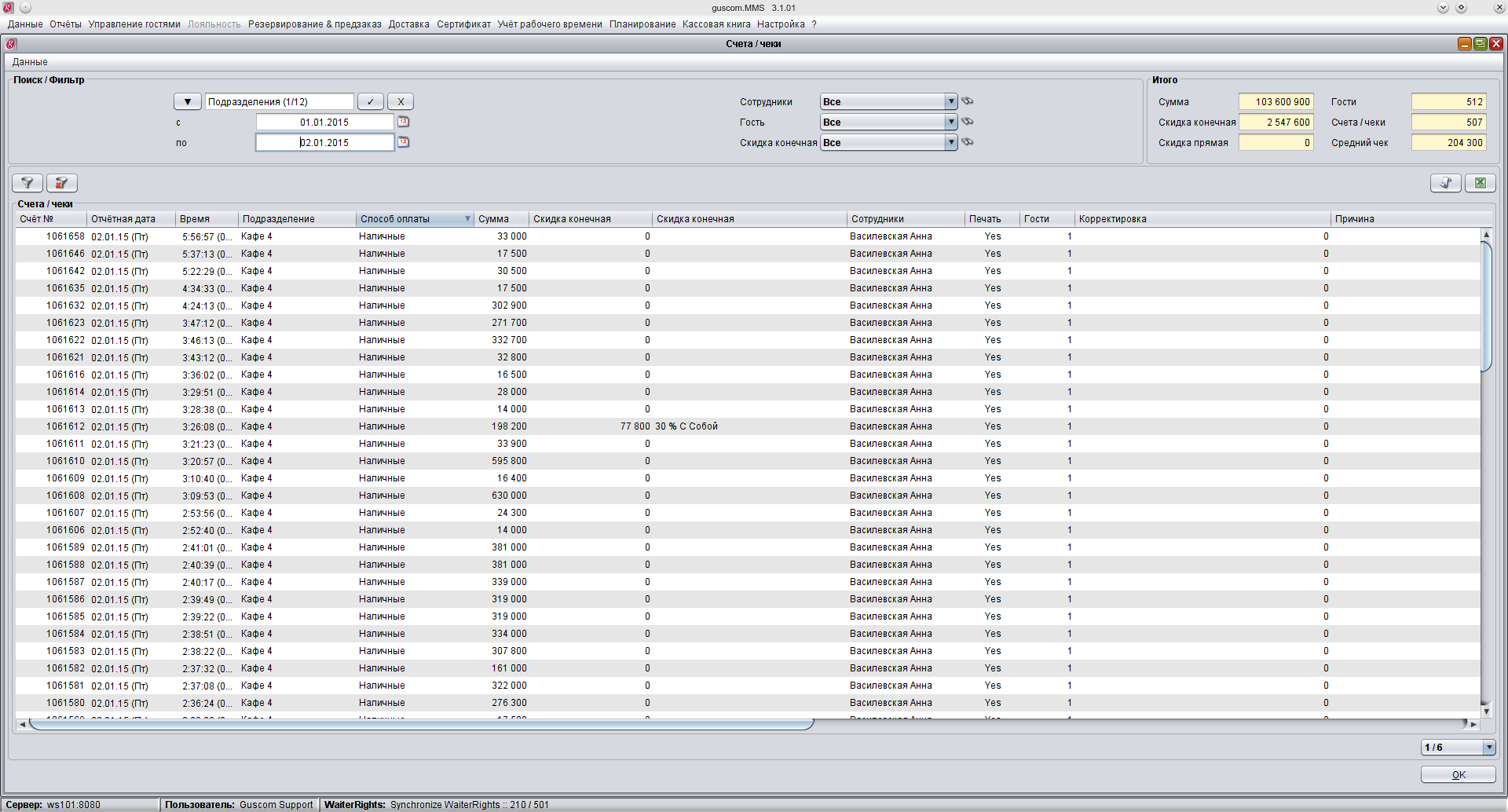The width and height of the screenshot is (1508, 812).
Task: Apply the funnel filter button
Action: pos(27,183)
